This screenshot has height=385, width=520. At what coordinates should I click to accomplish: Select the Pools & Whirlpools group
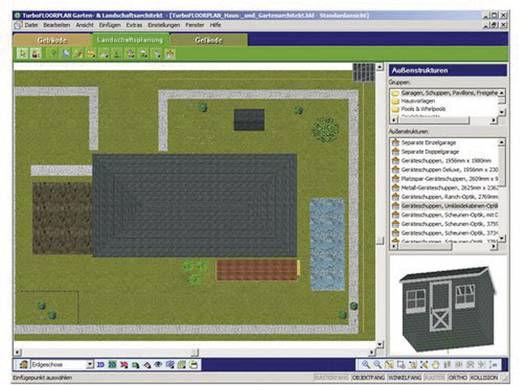pos(423,109)
